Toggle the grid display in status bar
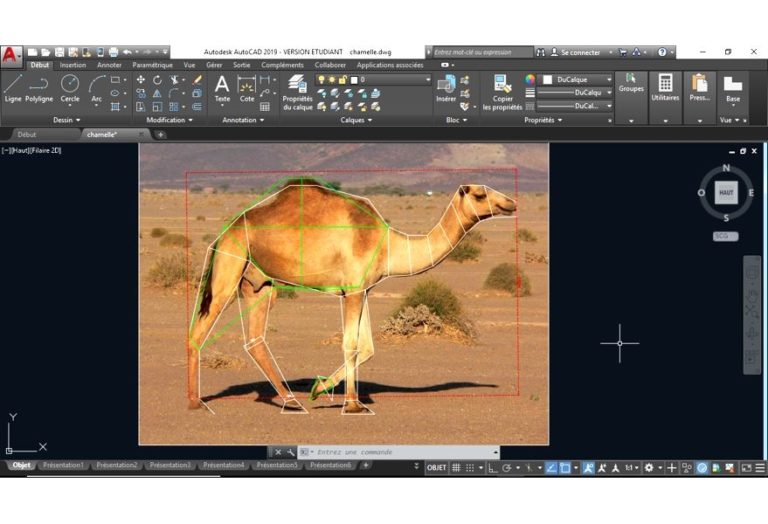This screenshot has width=768, height=524. pyautogui.click(x=456, y=468)
